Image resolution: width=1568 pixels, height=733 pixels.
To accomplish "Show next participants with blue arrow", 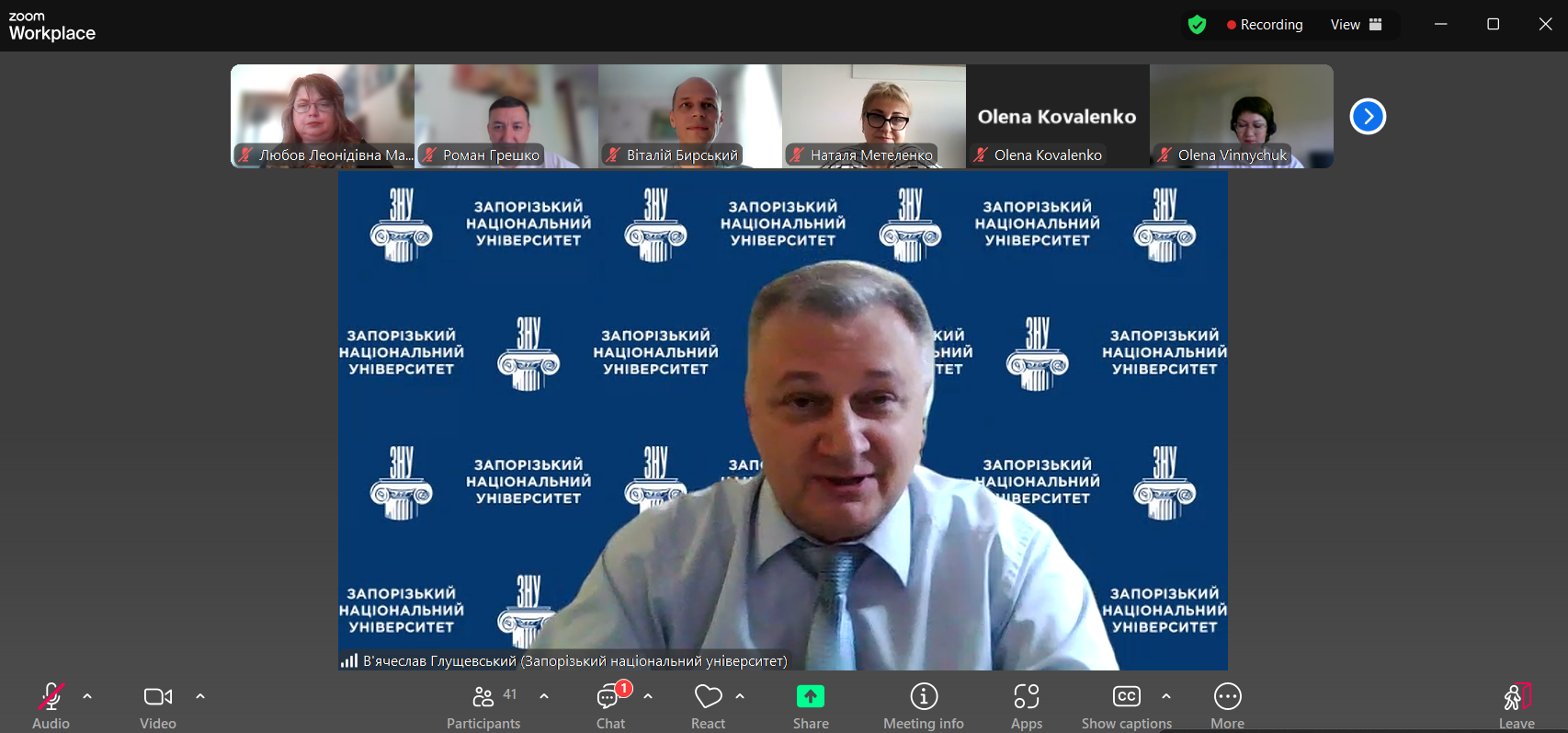I will click(x=1368, y=117).
